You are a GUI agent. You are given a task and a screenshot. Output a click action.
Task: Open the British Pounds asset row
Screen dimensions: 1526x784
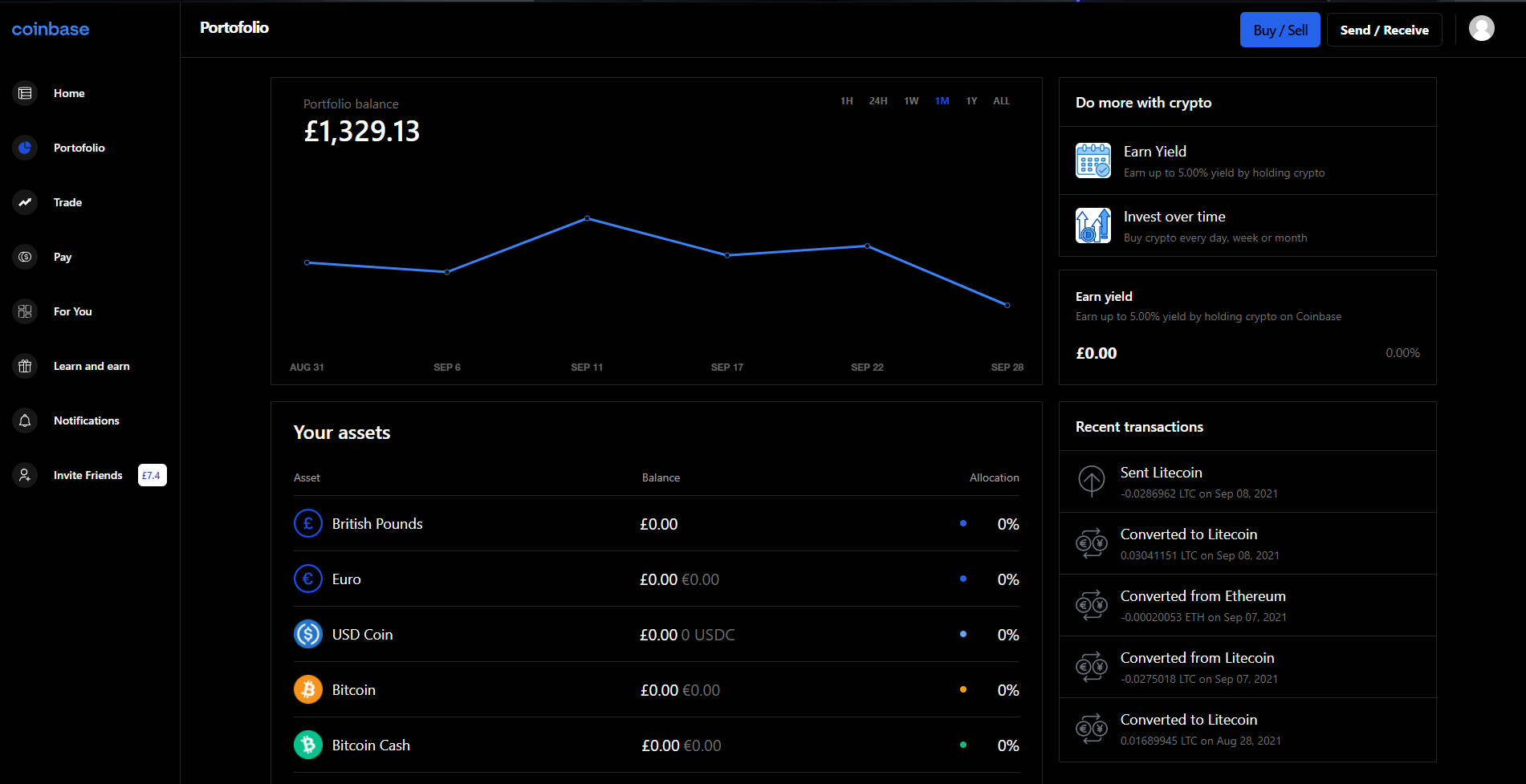[x=657, y=524]
